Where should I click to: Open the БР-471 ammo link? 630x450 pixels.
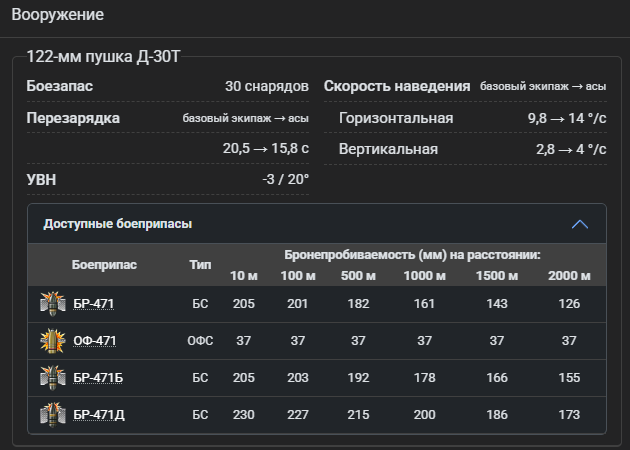[x=93, y=304]
